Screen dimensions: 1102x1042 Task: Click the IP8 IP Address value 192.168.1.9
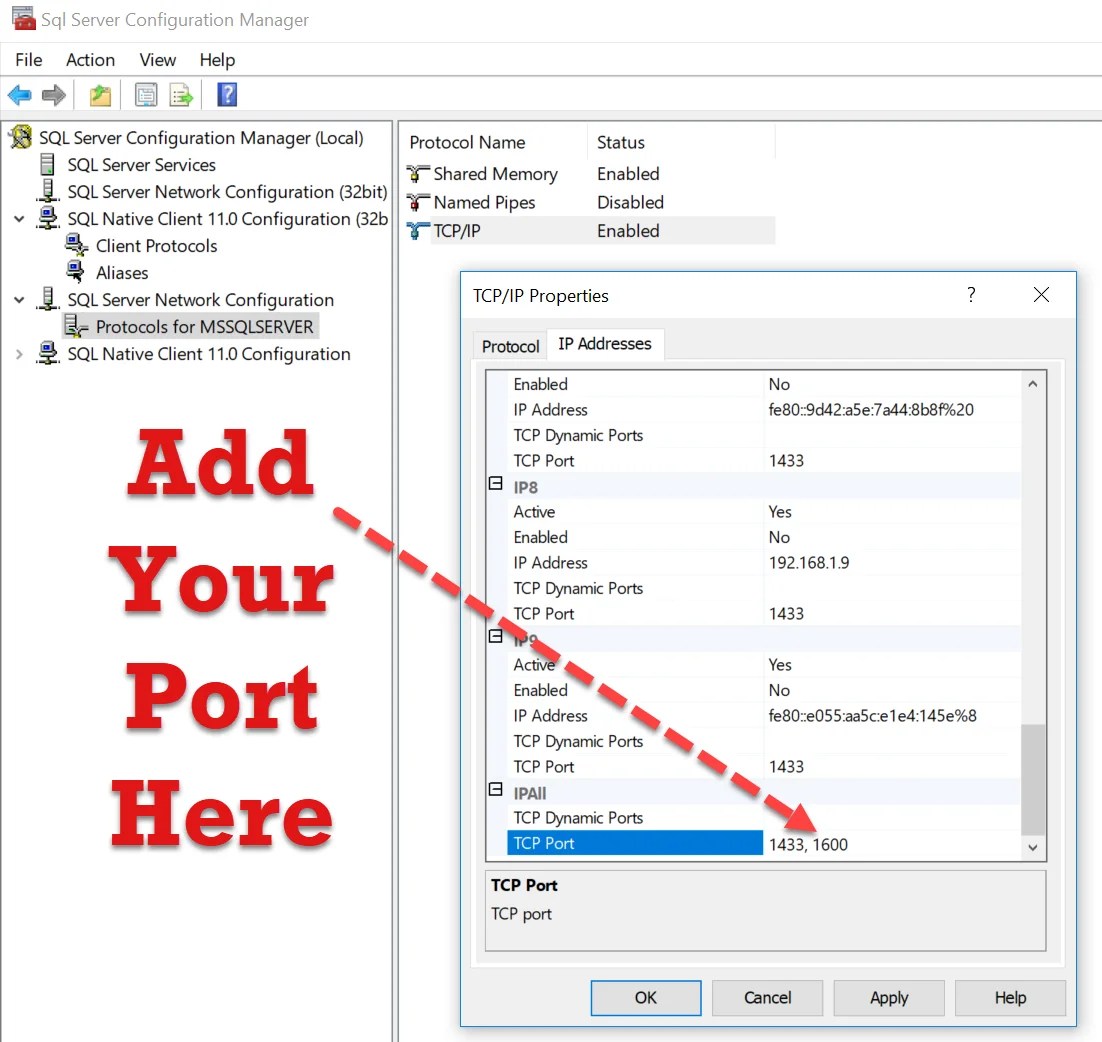pyautogui.click(x=809, y=563)
